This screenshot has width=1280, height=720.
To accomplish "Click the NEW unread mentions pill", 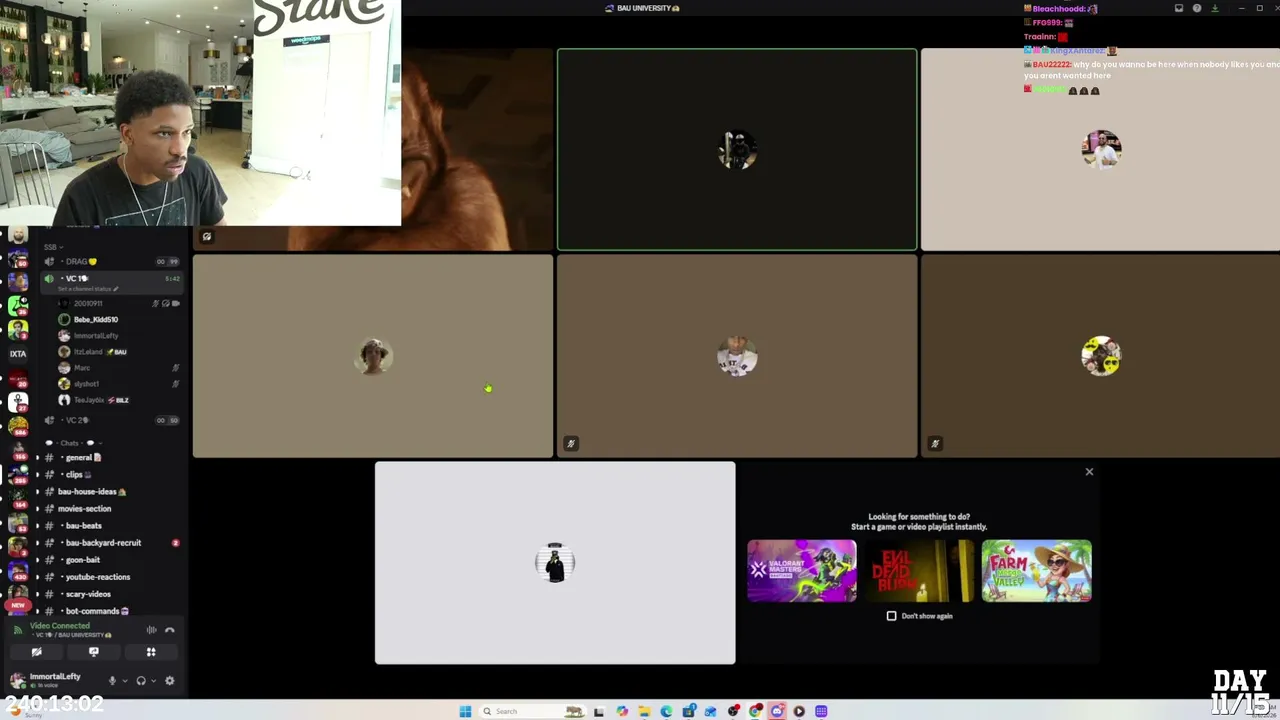I will pos(18,605).
